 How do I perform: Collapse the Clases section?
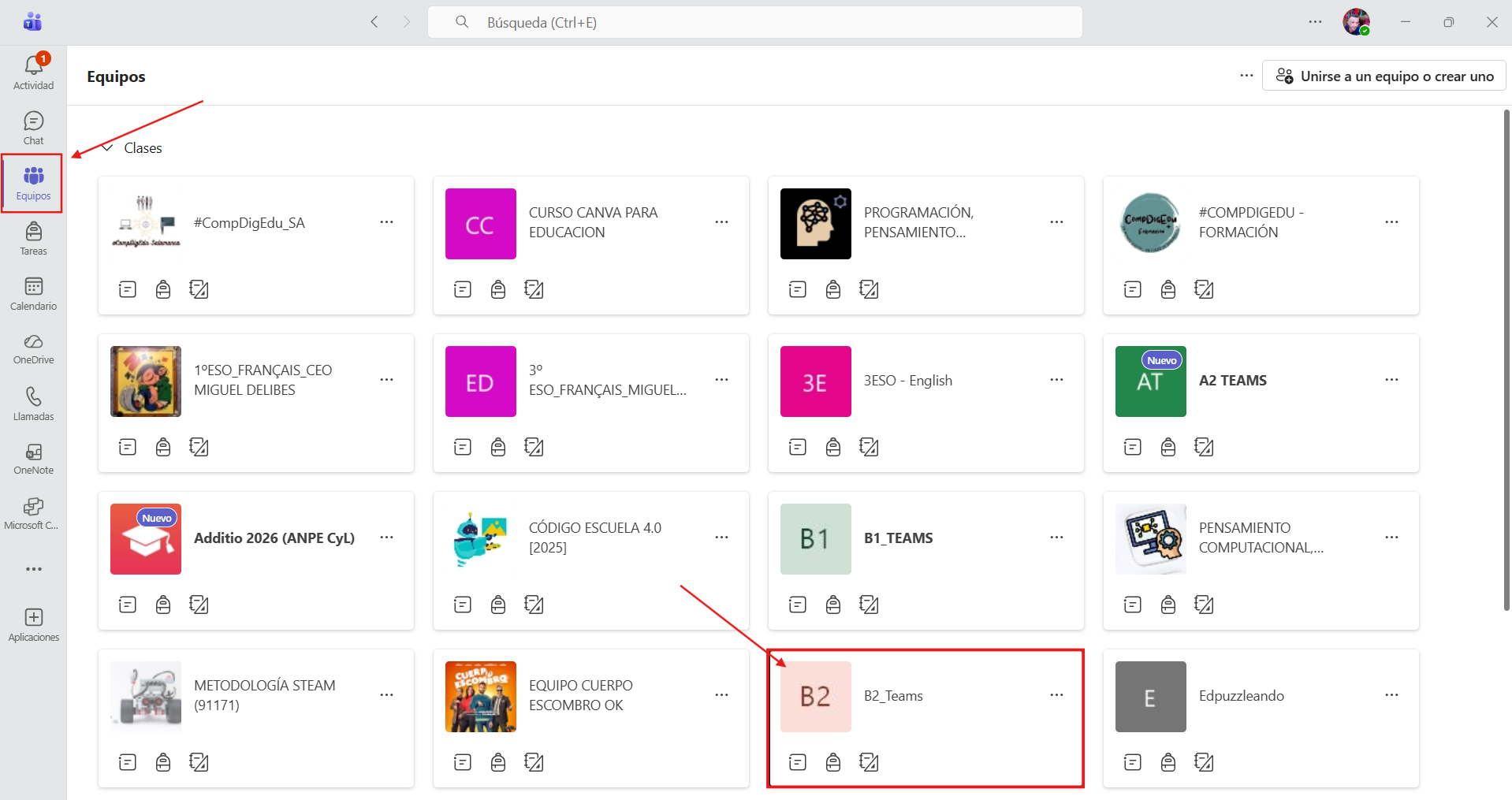click(107, 147)
